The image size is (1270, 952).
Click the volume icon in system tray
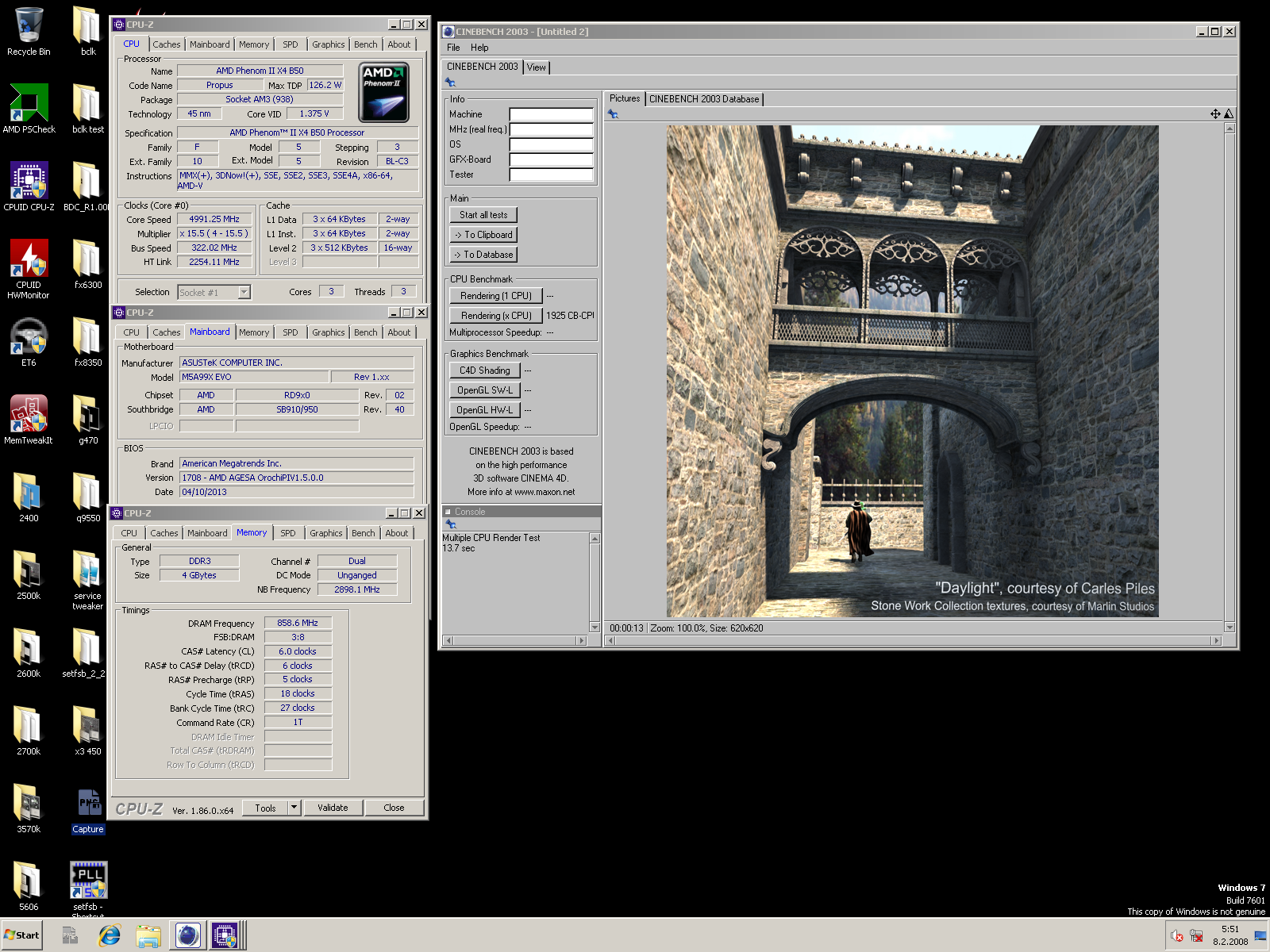coord(1177,935)
